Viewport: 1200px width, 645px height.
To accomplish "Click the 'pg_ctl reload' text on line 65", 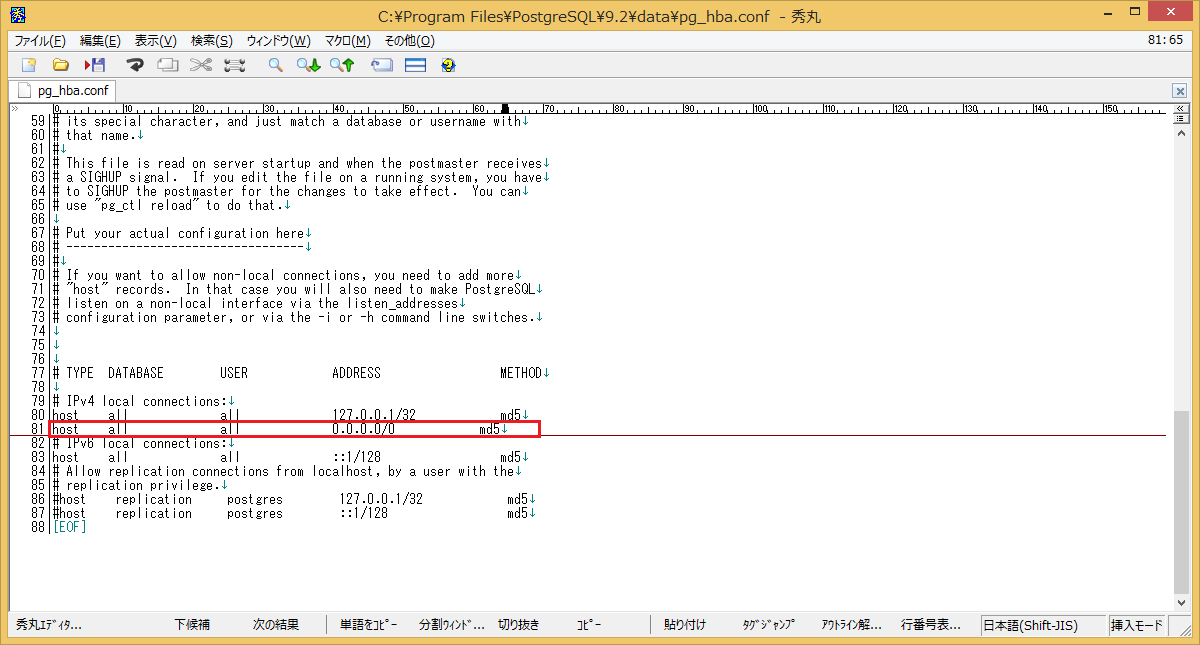I will click(x=147, y=205).
